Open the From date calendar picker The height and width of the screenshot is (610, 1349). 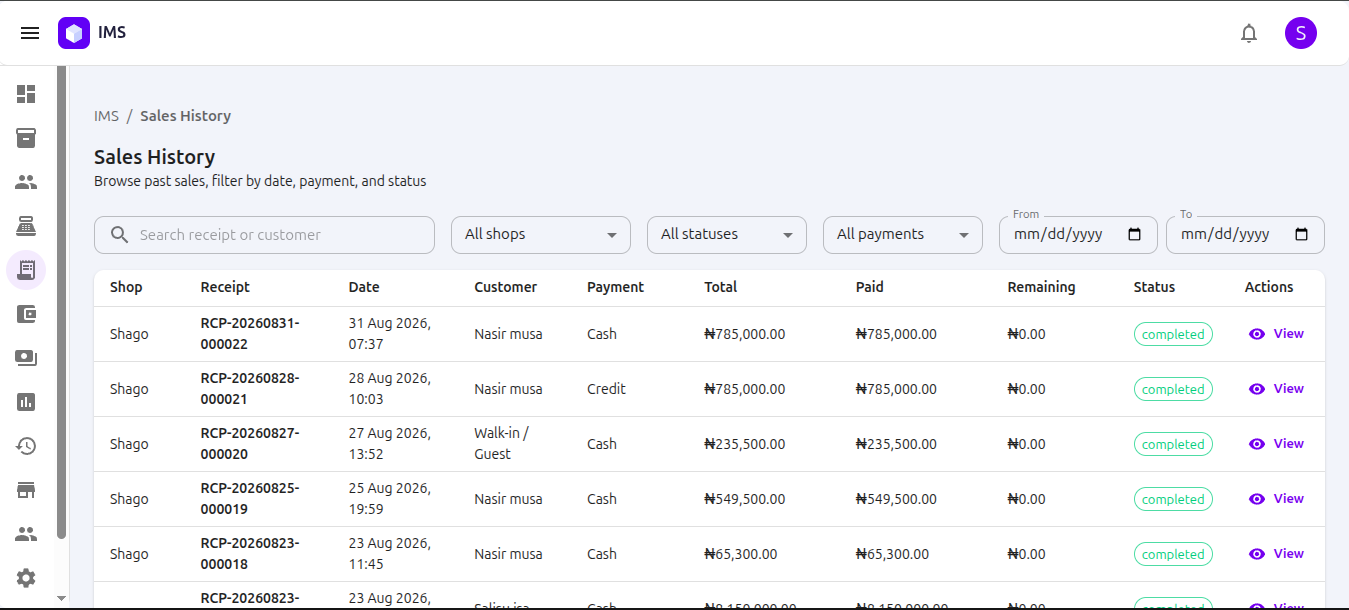(1134, 235)
